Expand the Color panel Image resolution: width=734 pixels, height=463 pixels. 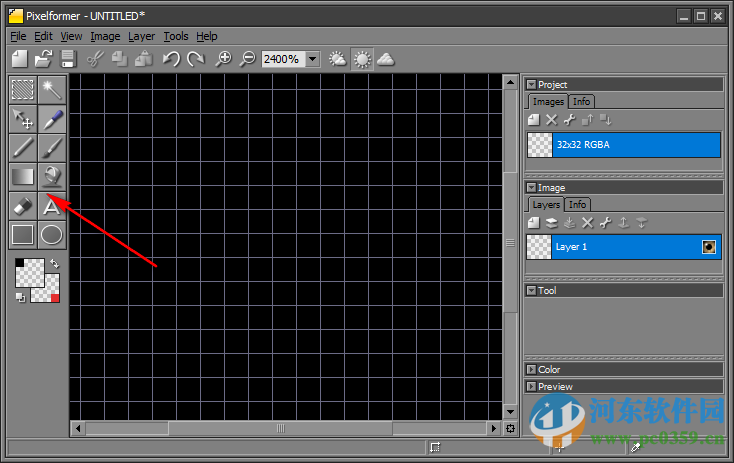(531, 370)
